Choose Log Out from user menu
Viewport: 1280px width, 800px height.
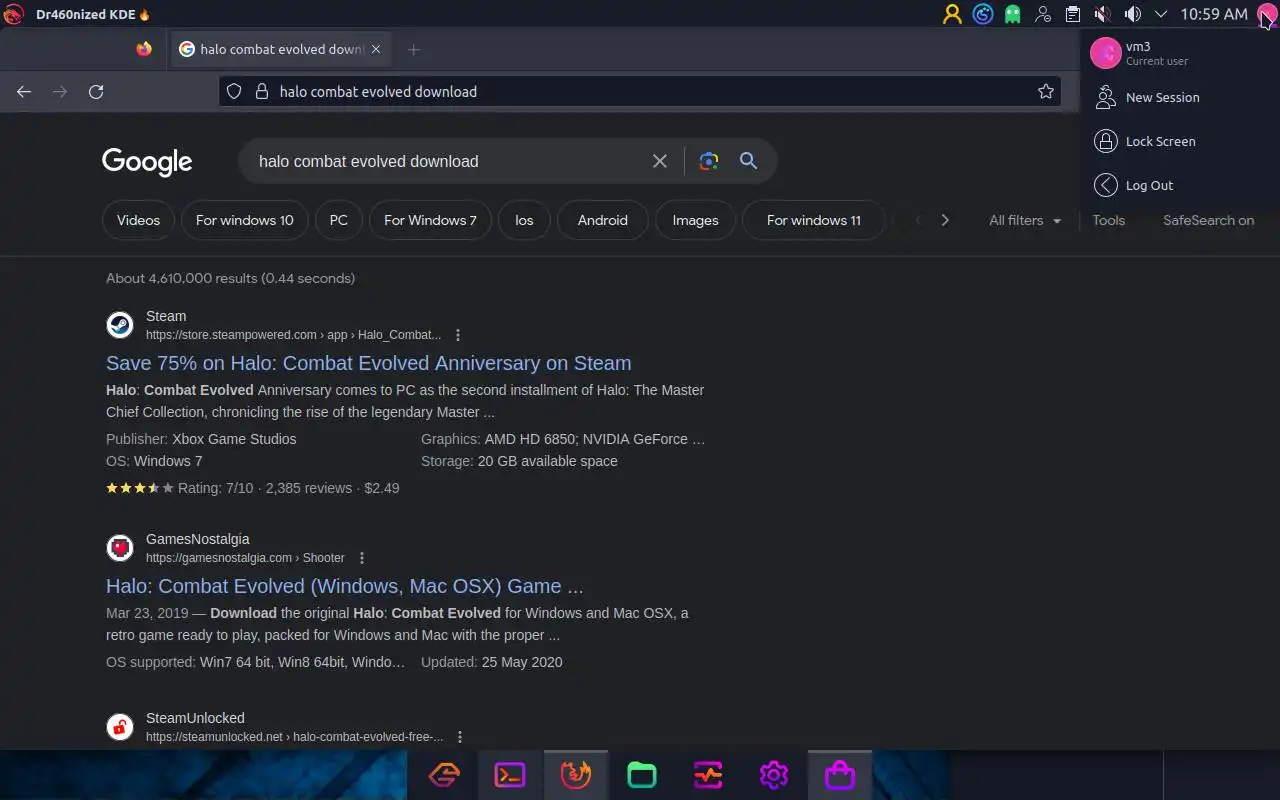tap(1180, 185)
